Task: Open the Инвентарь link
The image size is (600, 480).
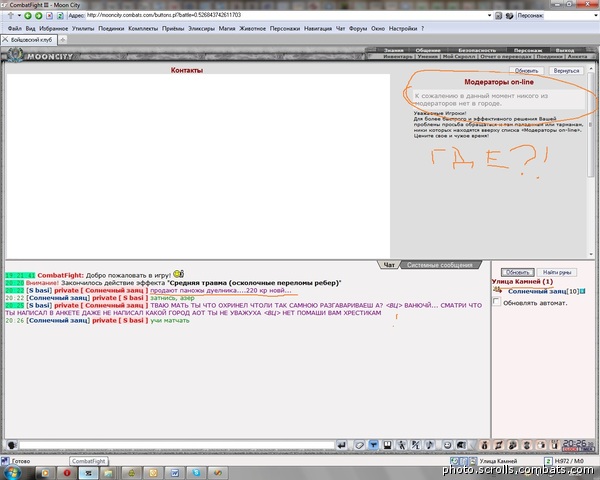Action: click(398, 56)
